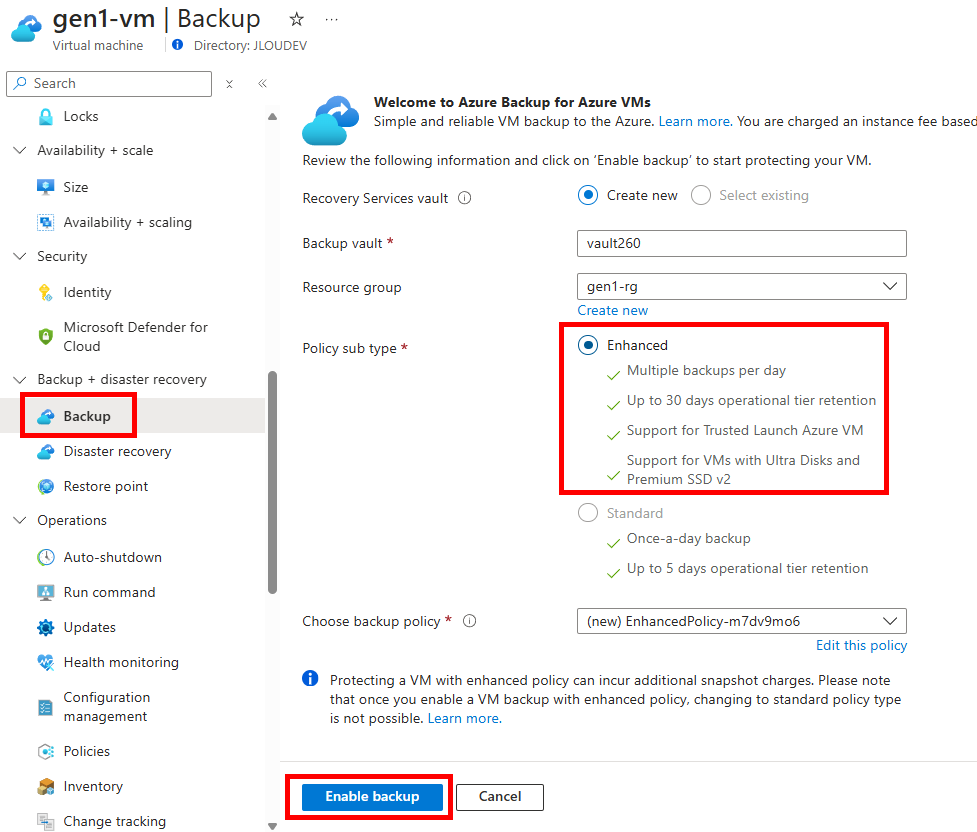Click the Health monitoring heart icon
Screen dimensions: 977x832
pyautogui.click(x=45, y=662)
